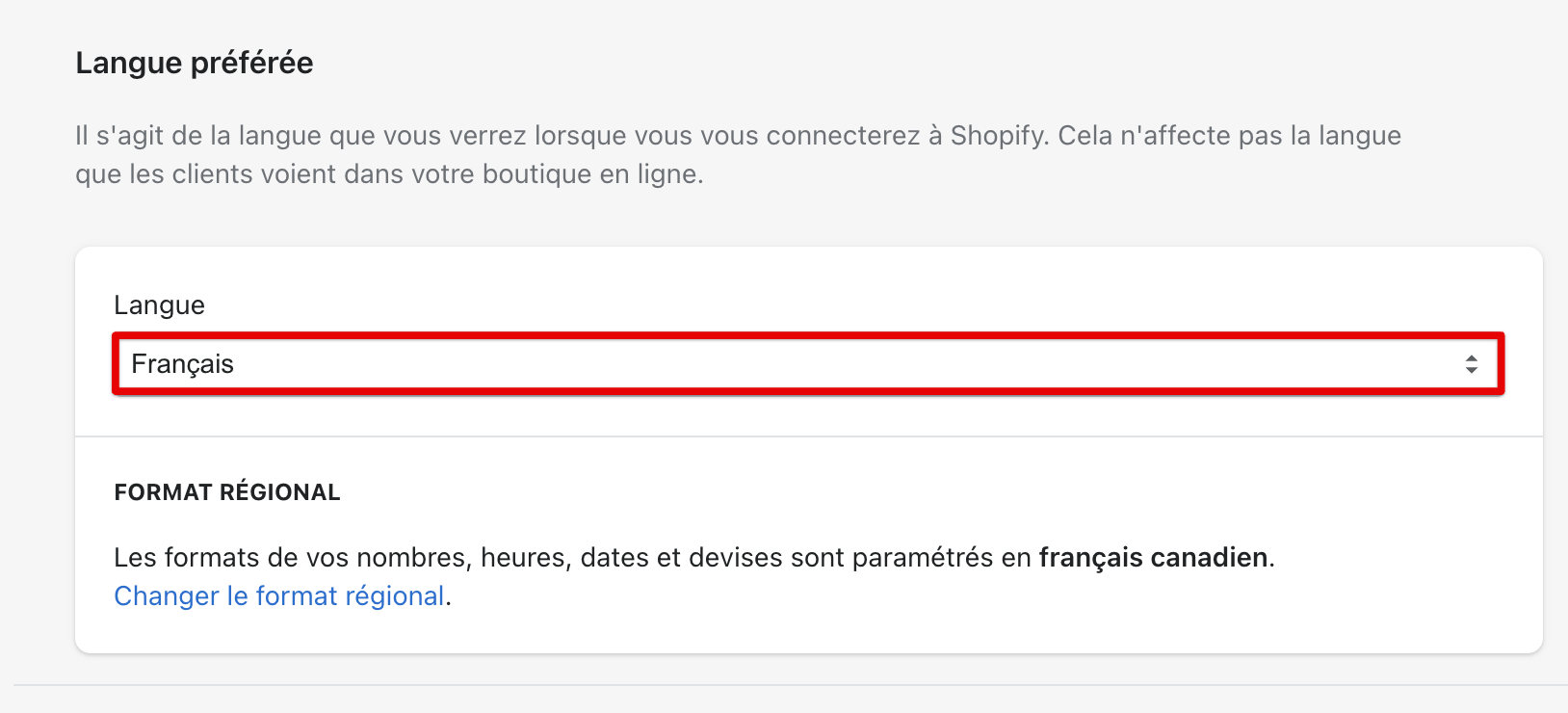Click the phrase "Cela n'affecte pas" in the description

point(1144,136)
